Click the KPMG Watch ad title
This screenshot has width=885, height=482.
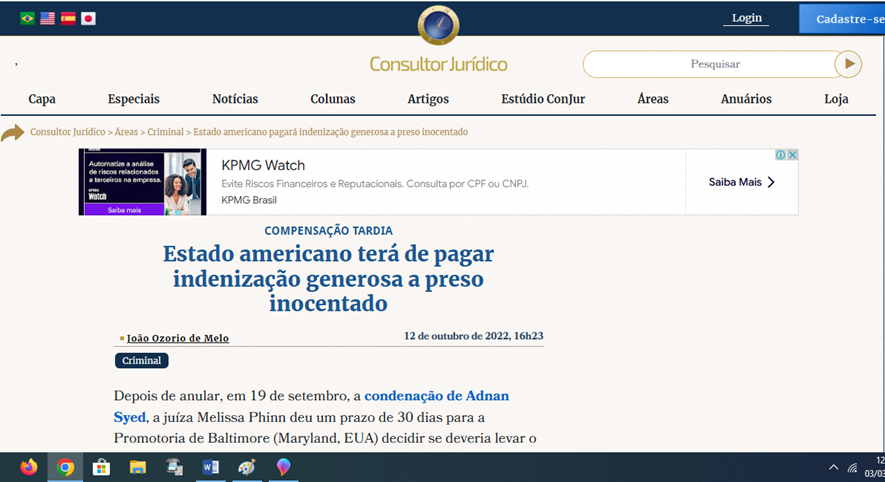coord(263,165)
